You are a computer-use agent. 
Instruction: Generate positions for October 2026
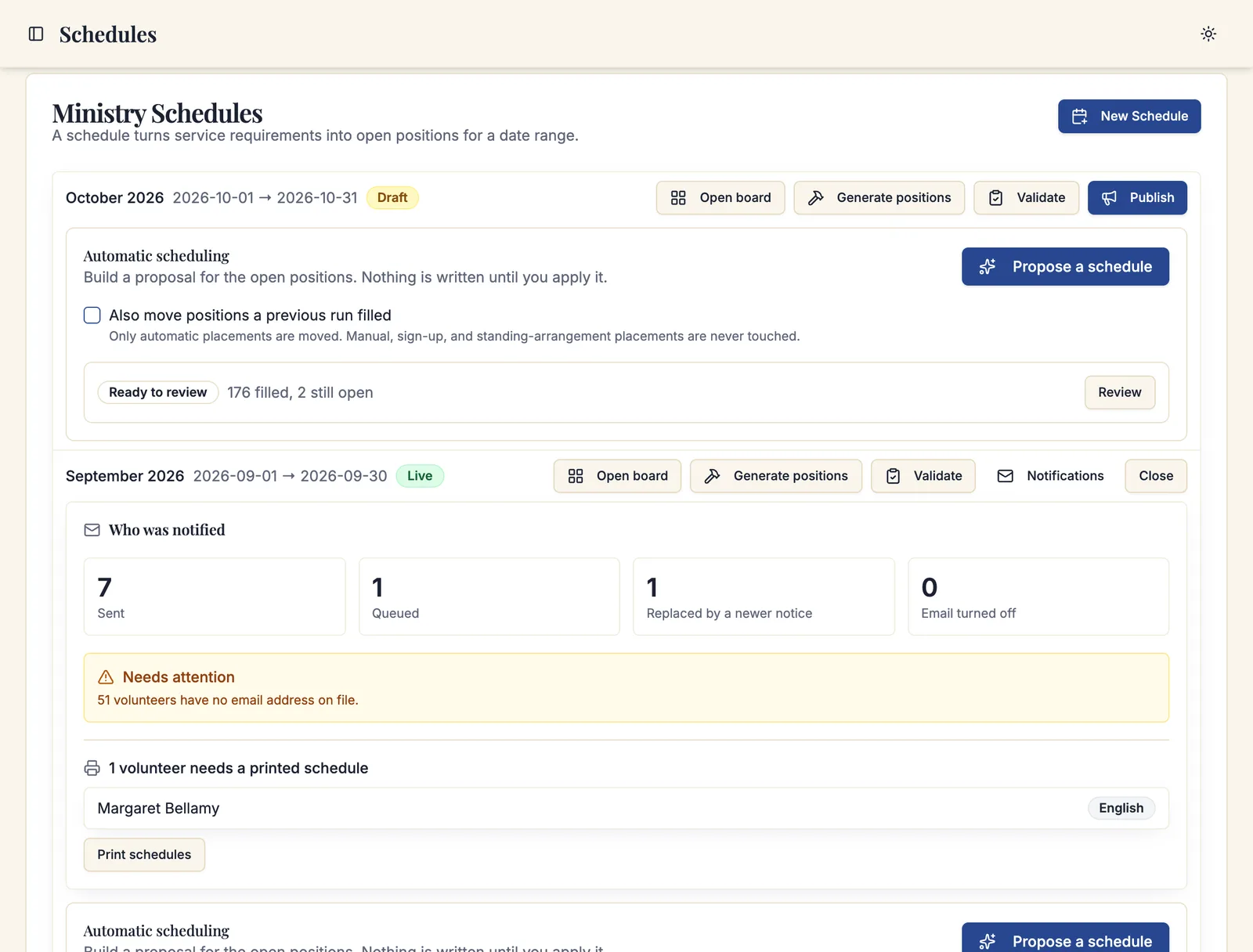(879, 197)
